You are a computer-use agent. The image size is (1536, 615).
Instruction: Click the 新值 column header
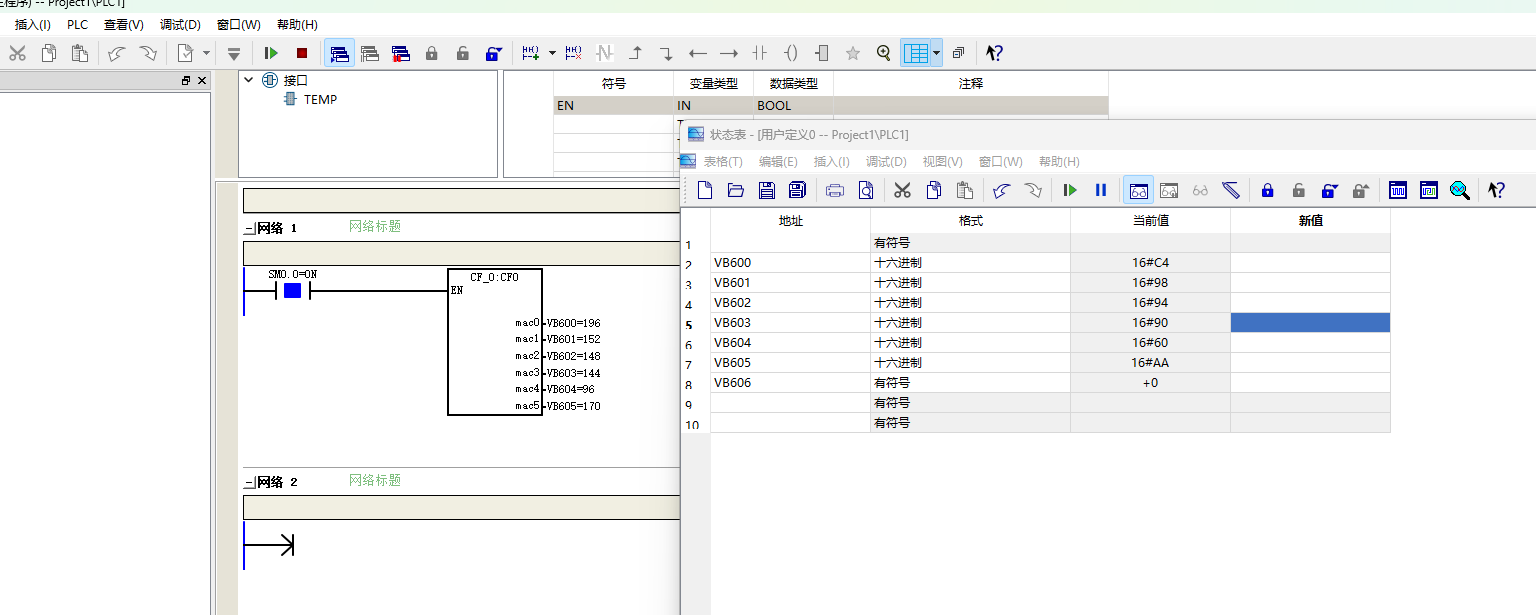pyautogui.click(x=1310, y=221)
